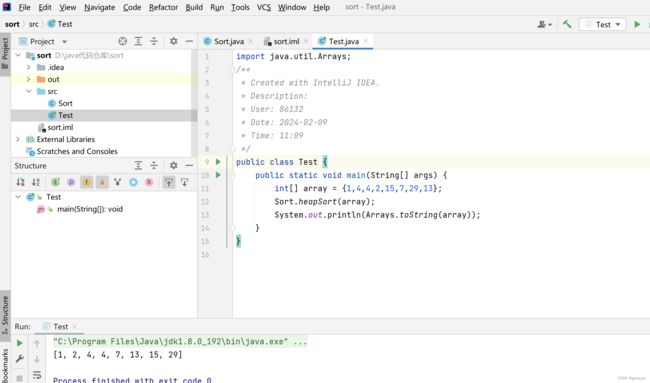Open the user account dropdown
Viewport: 650px width, 383px height.
[x=545, y=24]
